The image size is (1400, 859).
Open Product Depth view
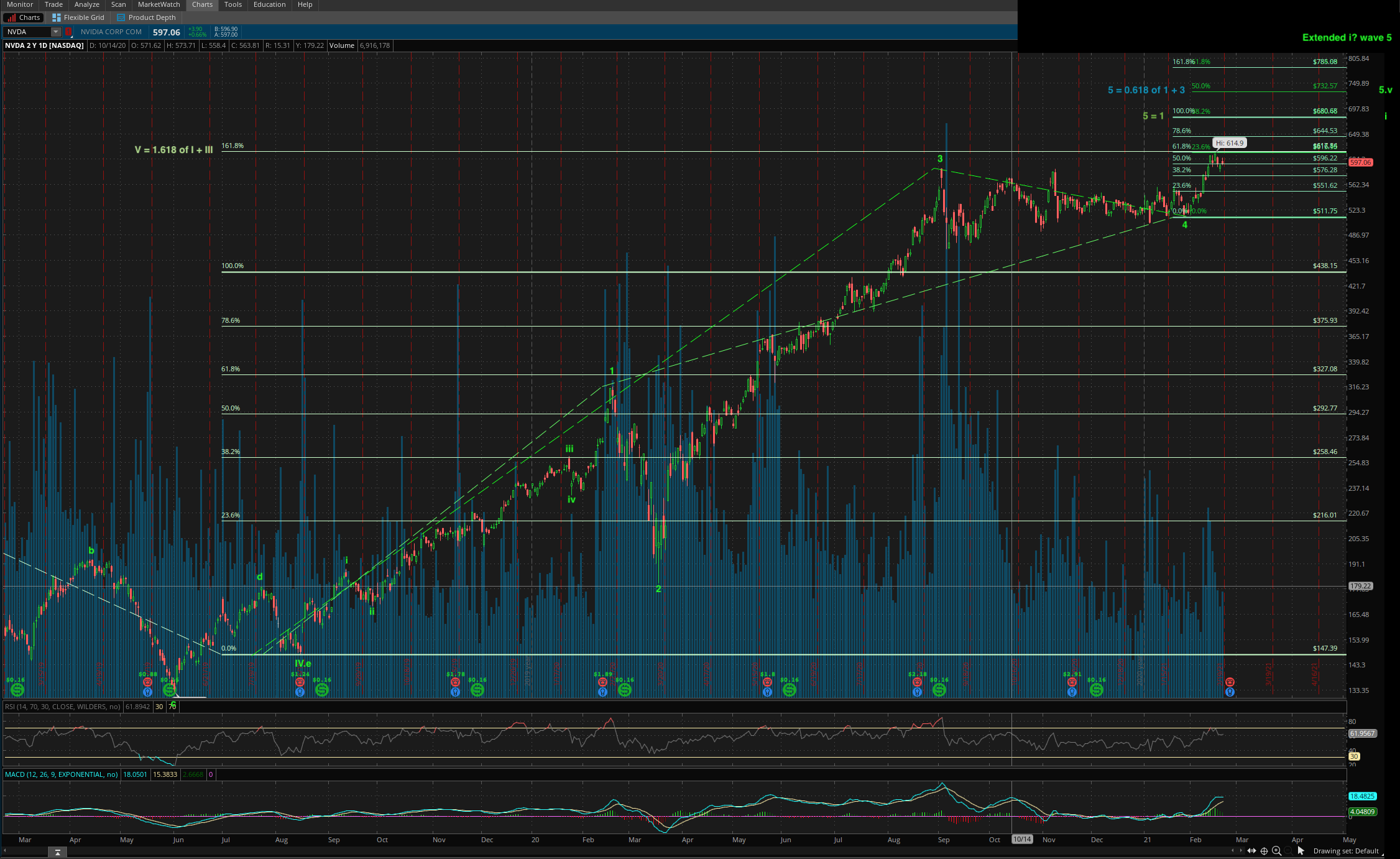point(146,17)
